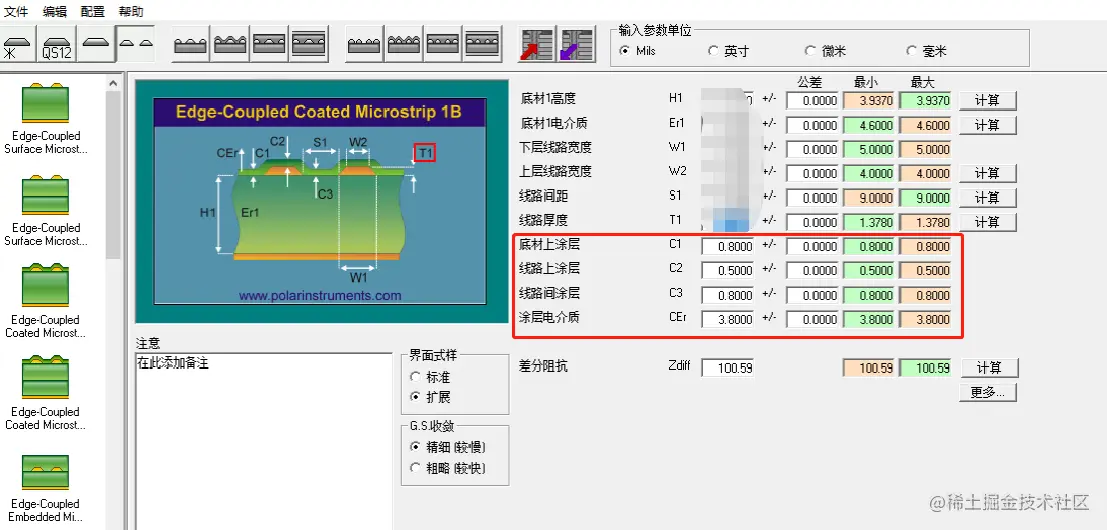This screenshot has height=530, width=1107.
Task: Select the single-trace icon marked with an asterisk
Action: (18, 45)
